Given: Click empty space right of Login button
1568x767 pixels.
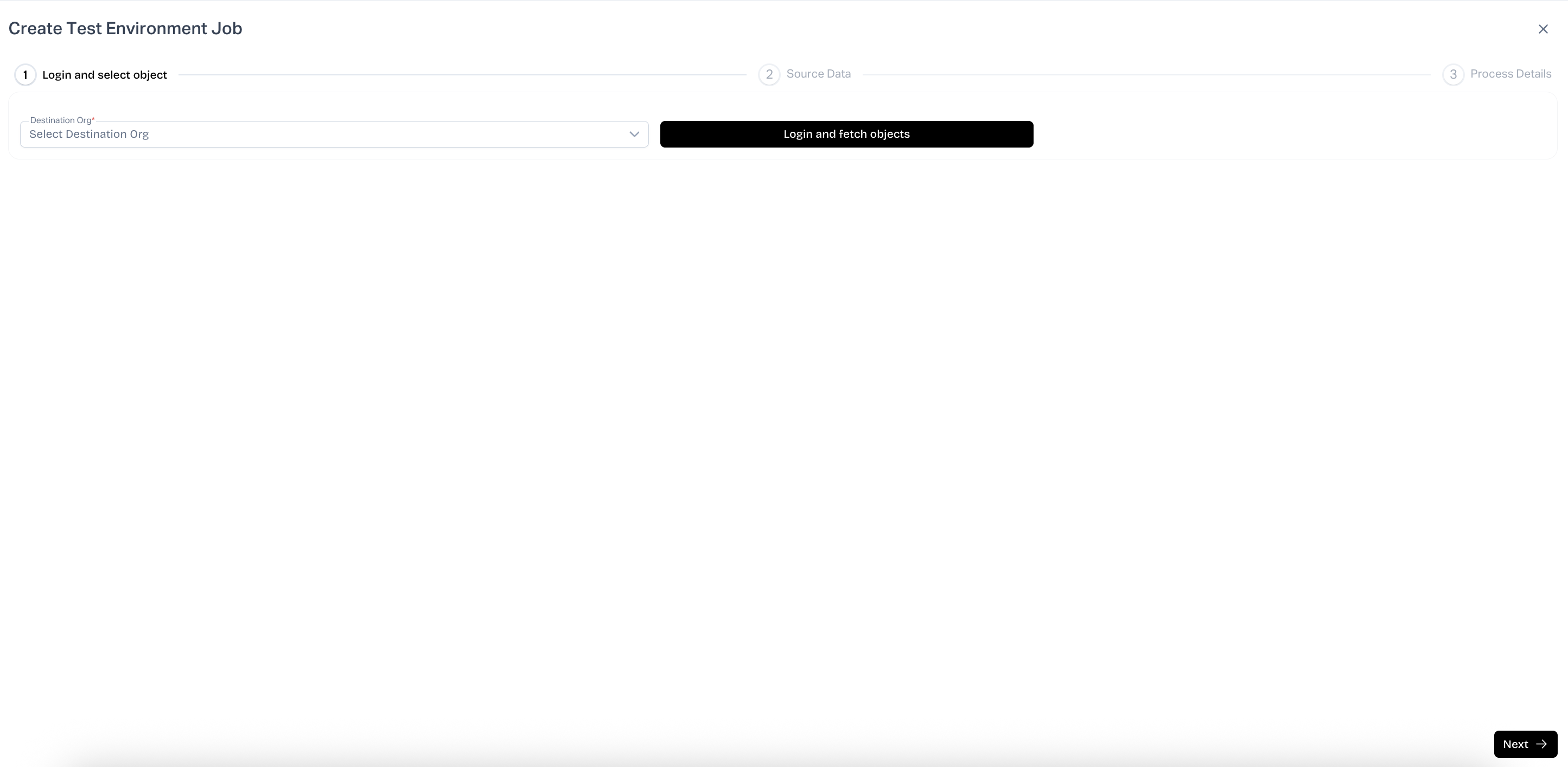Looking at the screenshot, I should click(x=1290, y=134).
